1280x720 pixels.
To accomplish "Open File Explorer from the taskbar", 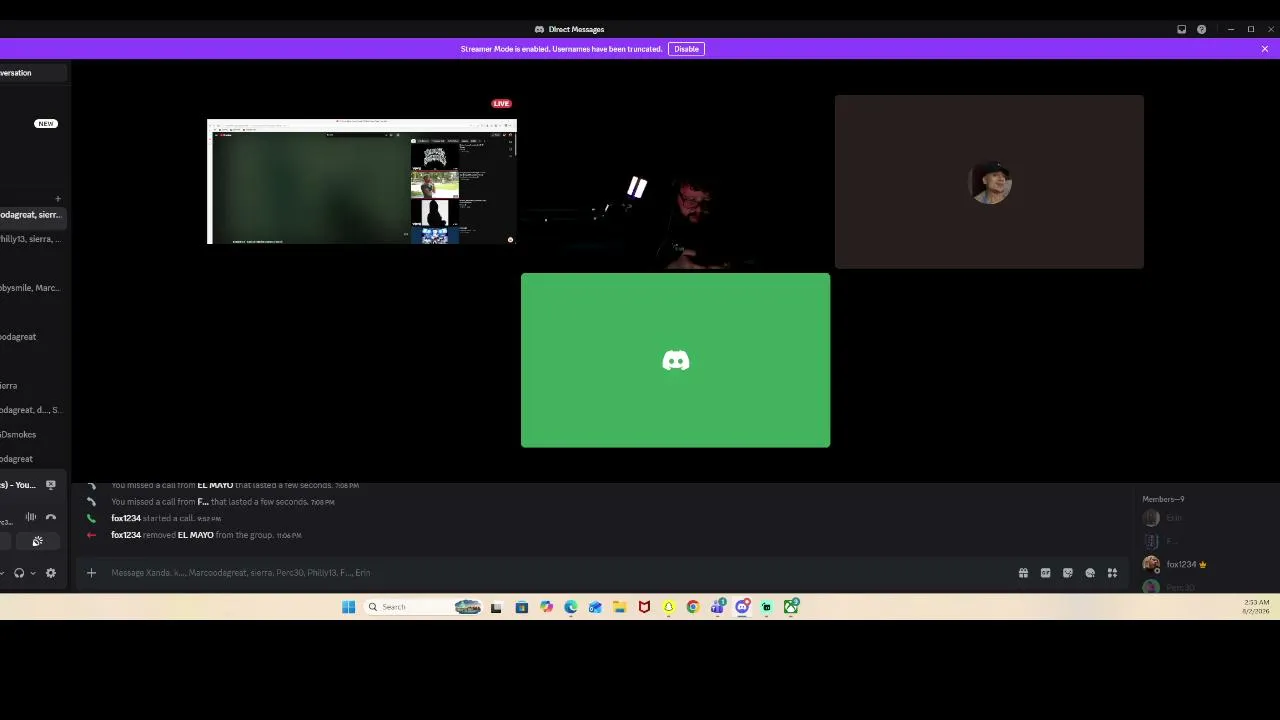I will click(x=619, y=607).
